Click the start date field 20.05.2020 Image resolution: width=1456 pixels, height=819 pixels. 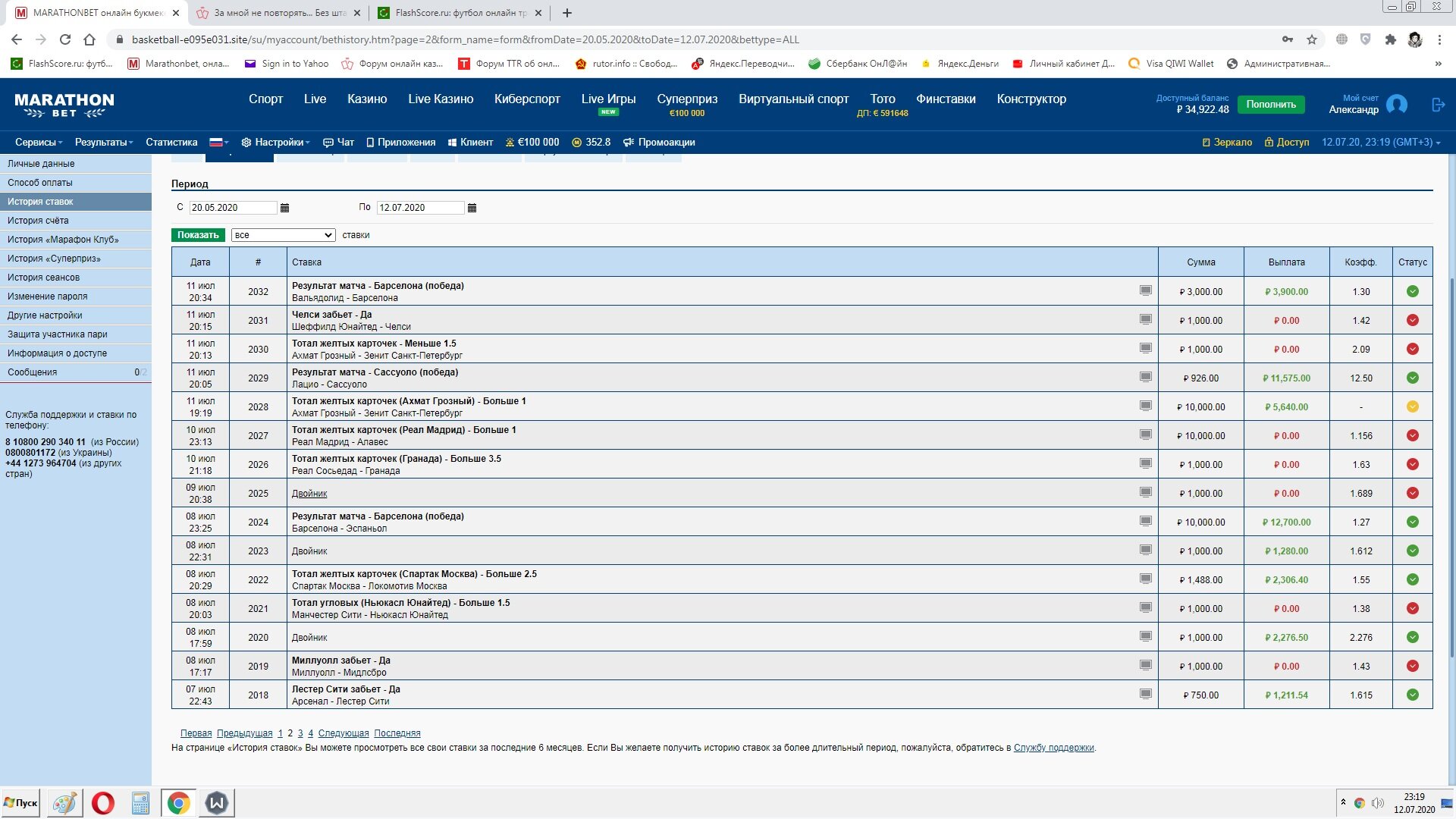tap(232, 208)
